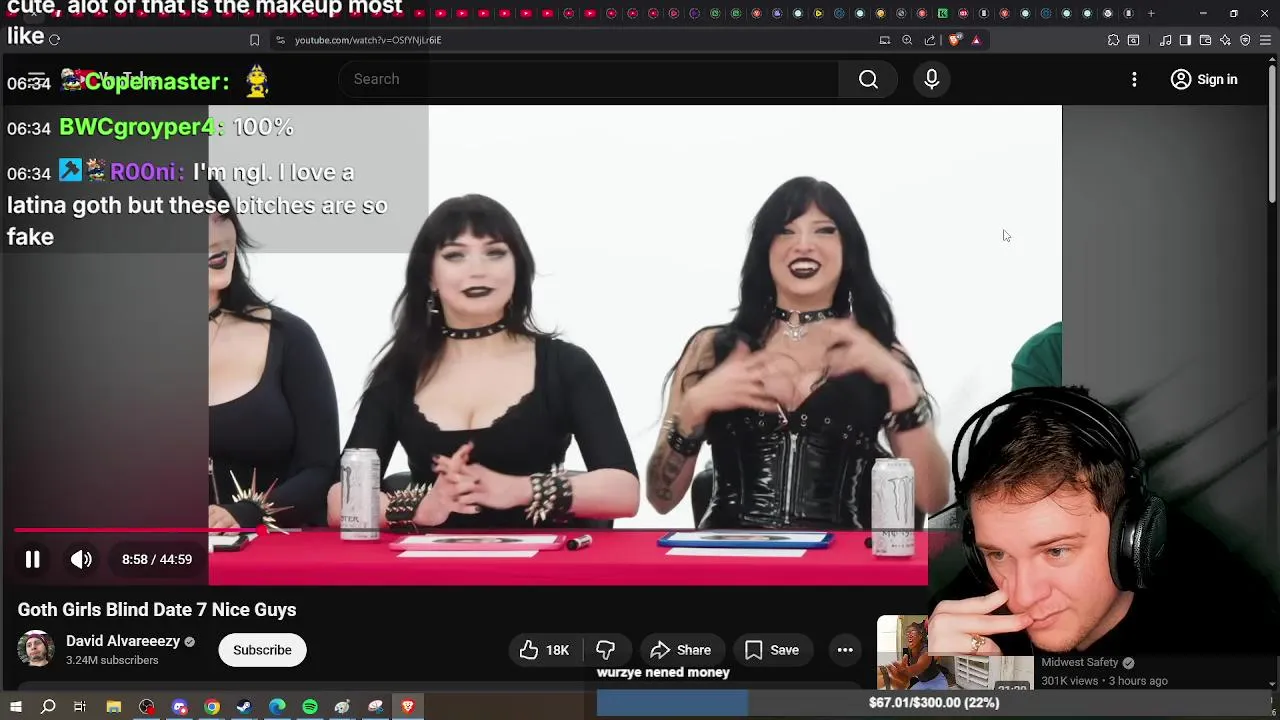1280x720 pixels.
Task: Click the media control music note icon
Action: (x=1165, y=40)
